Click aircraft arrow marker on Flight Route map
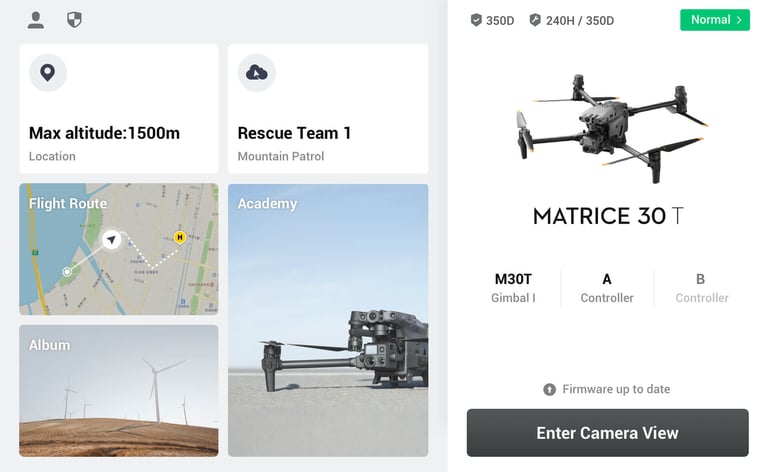768x472 pixels. [112, 239]
